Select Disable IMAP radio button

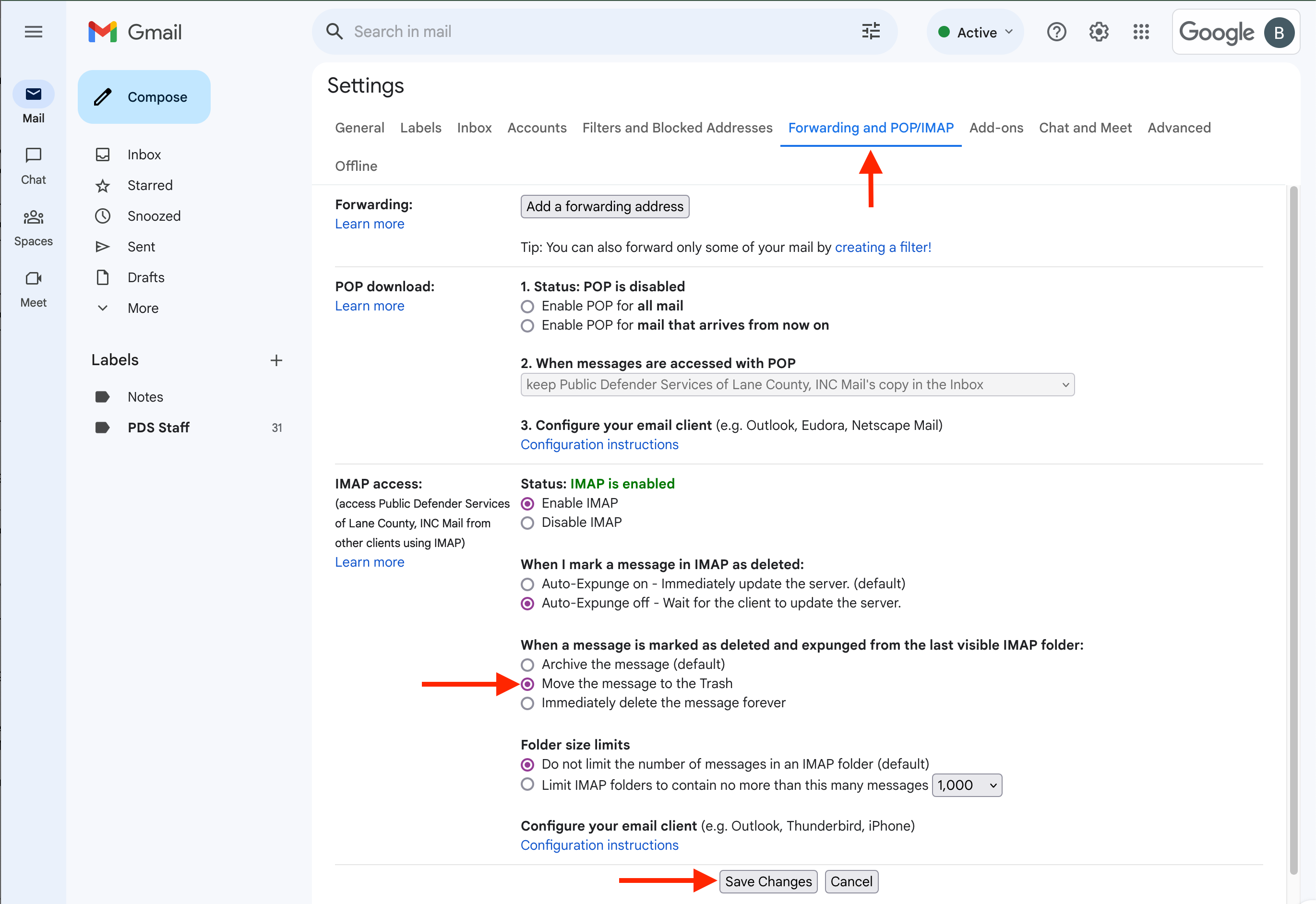[x=527, y=523]
